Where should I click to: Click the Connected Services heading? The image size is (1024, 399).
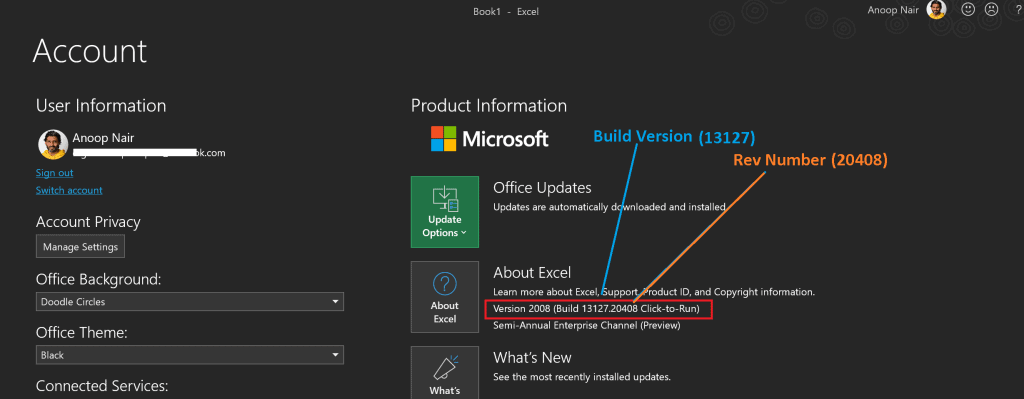102,386
